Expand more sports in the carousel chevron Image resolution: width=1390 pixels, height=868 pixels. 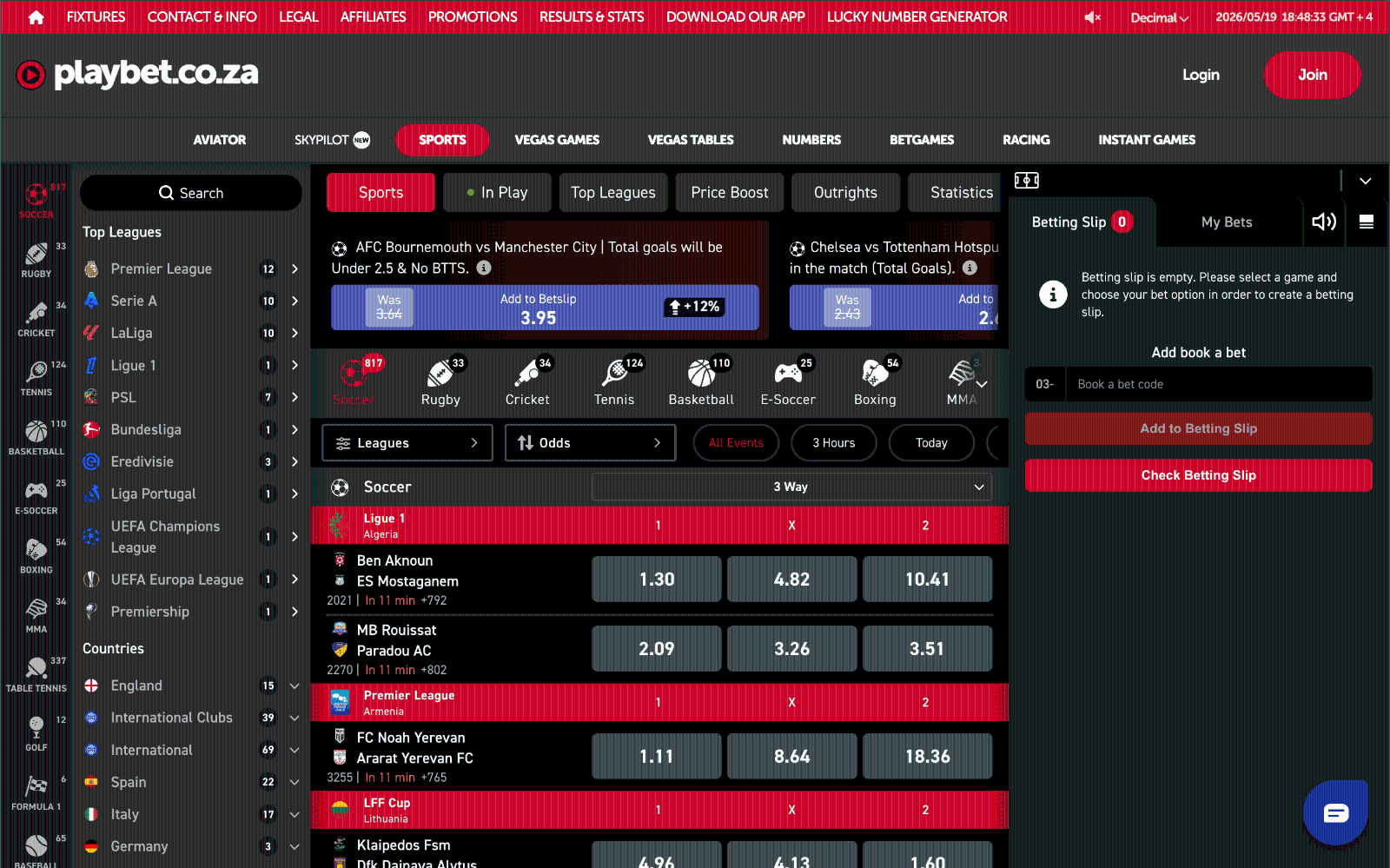982,384
